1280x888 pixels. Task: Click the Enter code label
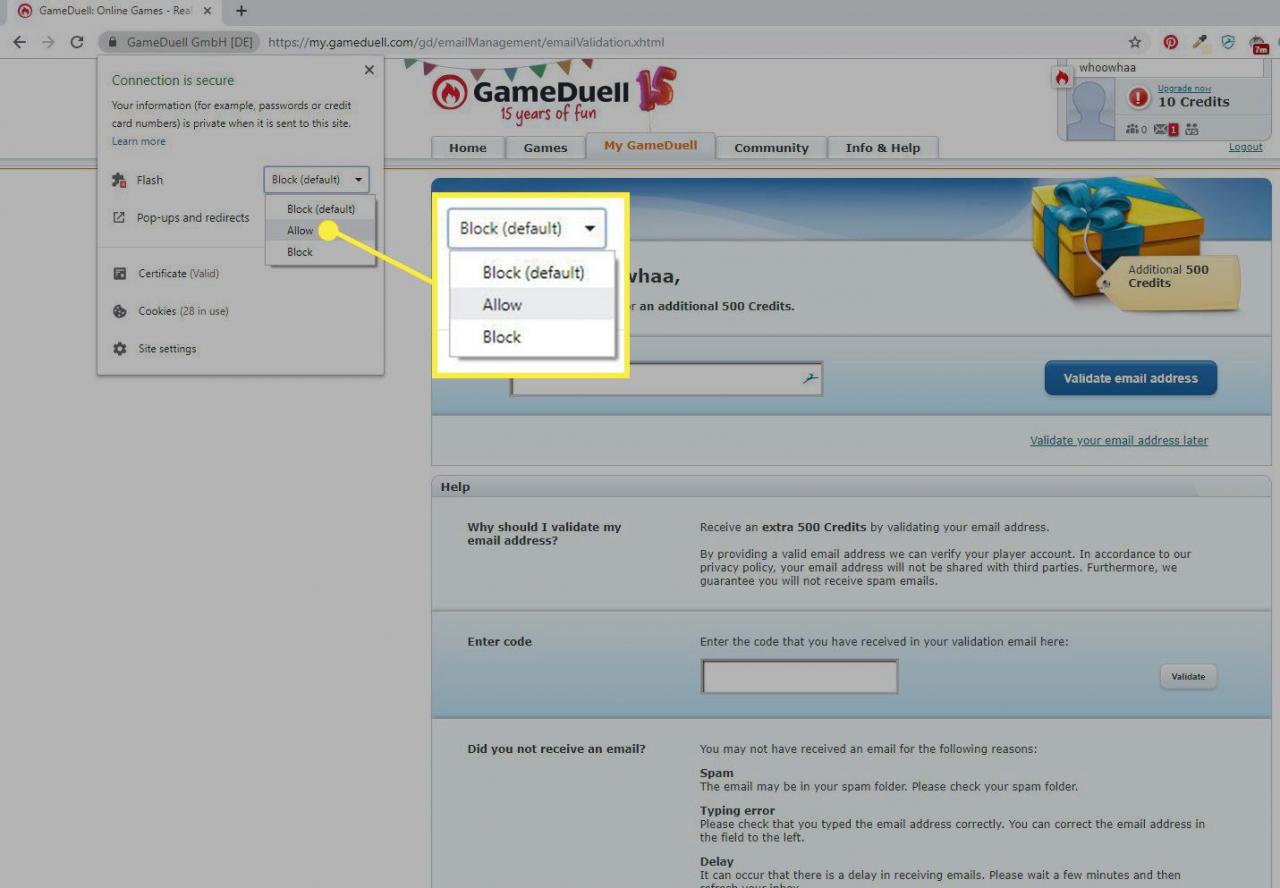[499, 642]
